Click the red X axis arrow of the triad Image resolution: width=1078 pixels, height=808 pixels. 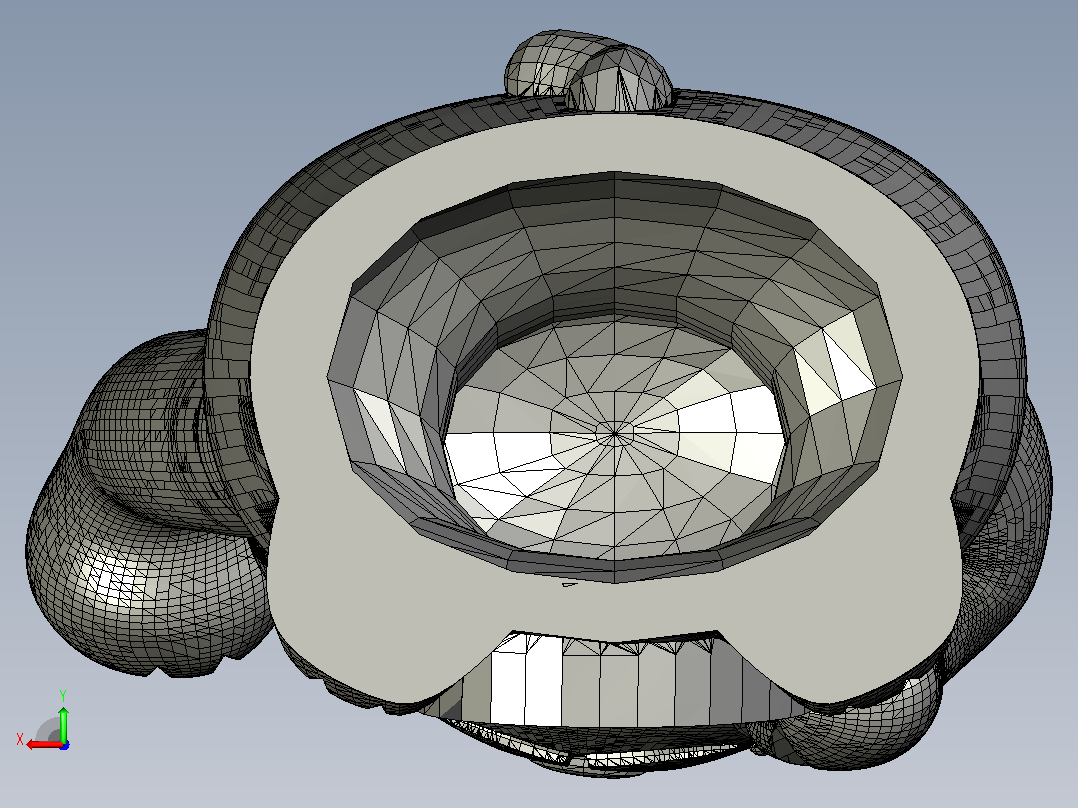point(43,745)
